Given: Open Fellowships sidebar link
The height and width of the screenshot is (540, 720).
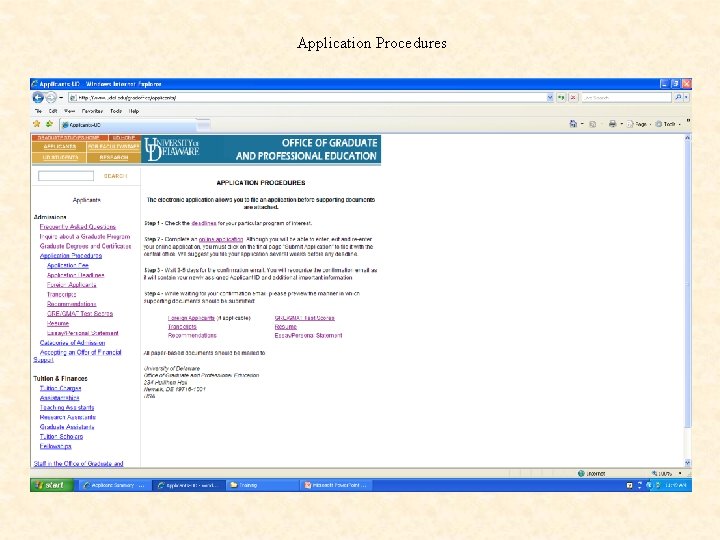Looking at the screenshot, I should [x=56, y=446].
